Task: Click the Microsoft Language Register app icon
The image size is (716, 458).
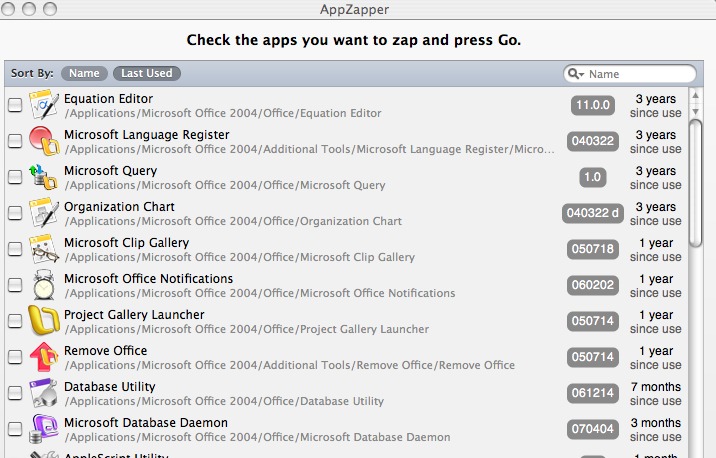Action: click(x=44, y=141)
